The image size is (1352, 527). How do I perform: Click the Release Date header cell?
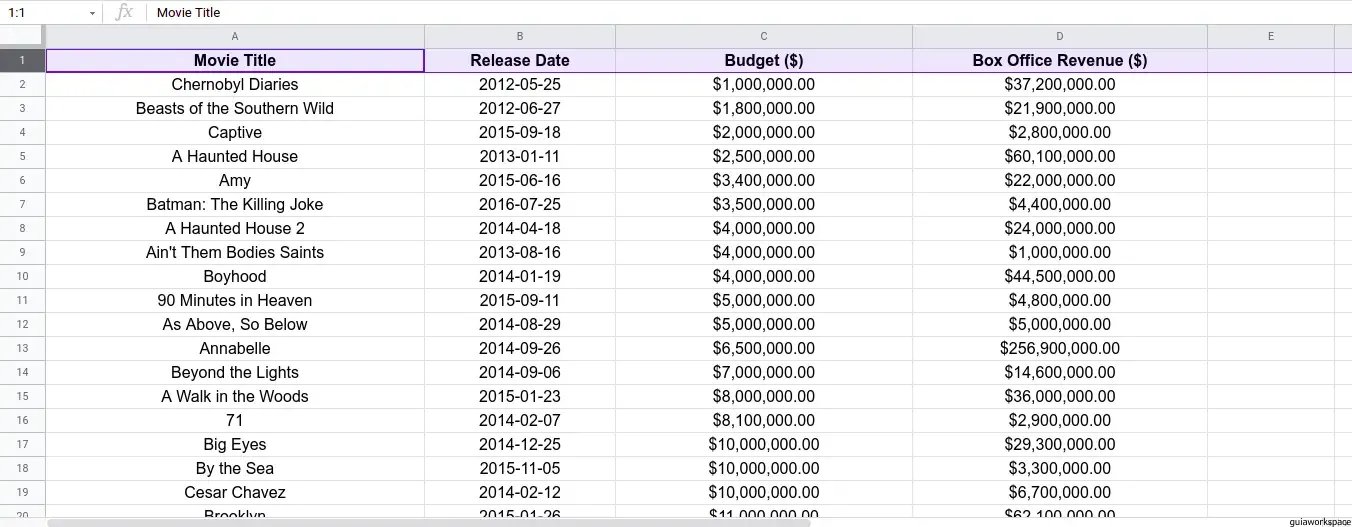pos(520,60)
